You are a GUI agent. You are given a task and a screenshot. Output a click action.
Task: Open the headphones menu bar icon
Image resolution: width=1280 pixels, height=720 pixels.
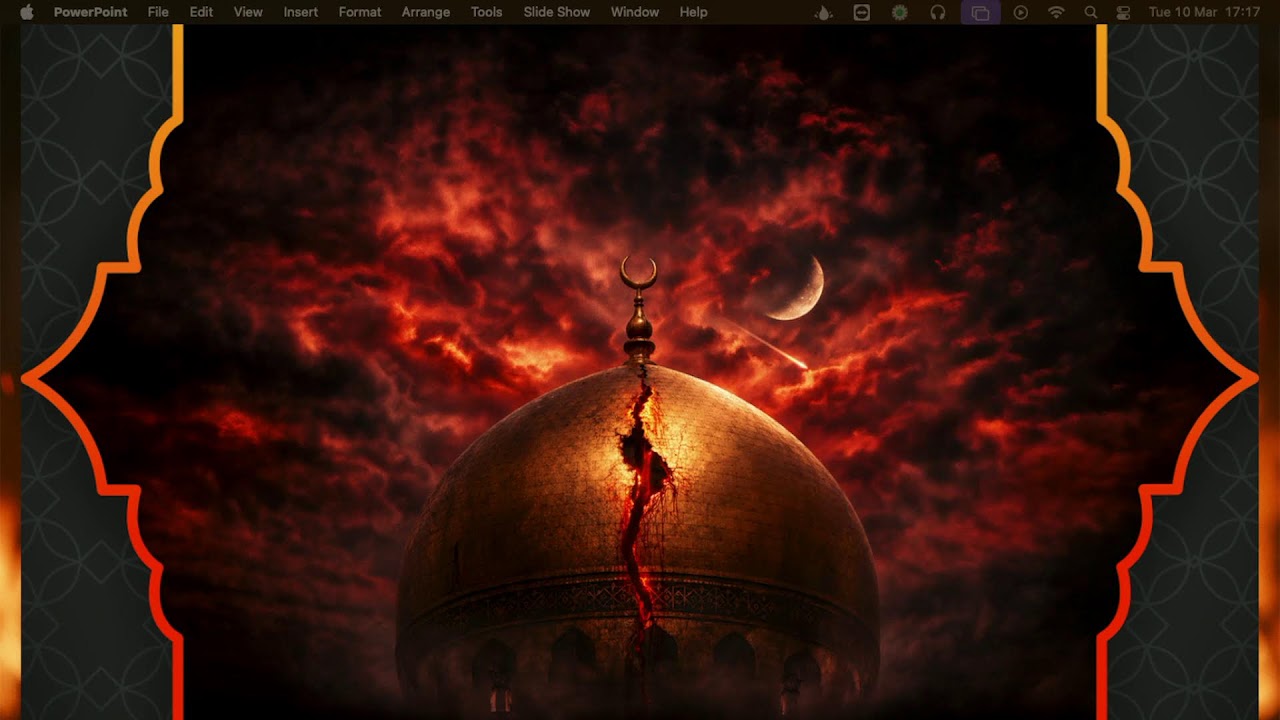[938, 12]
